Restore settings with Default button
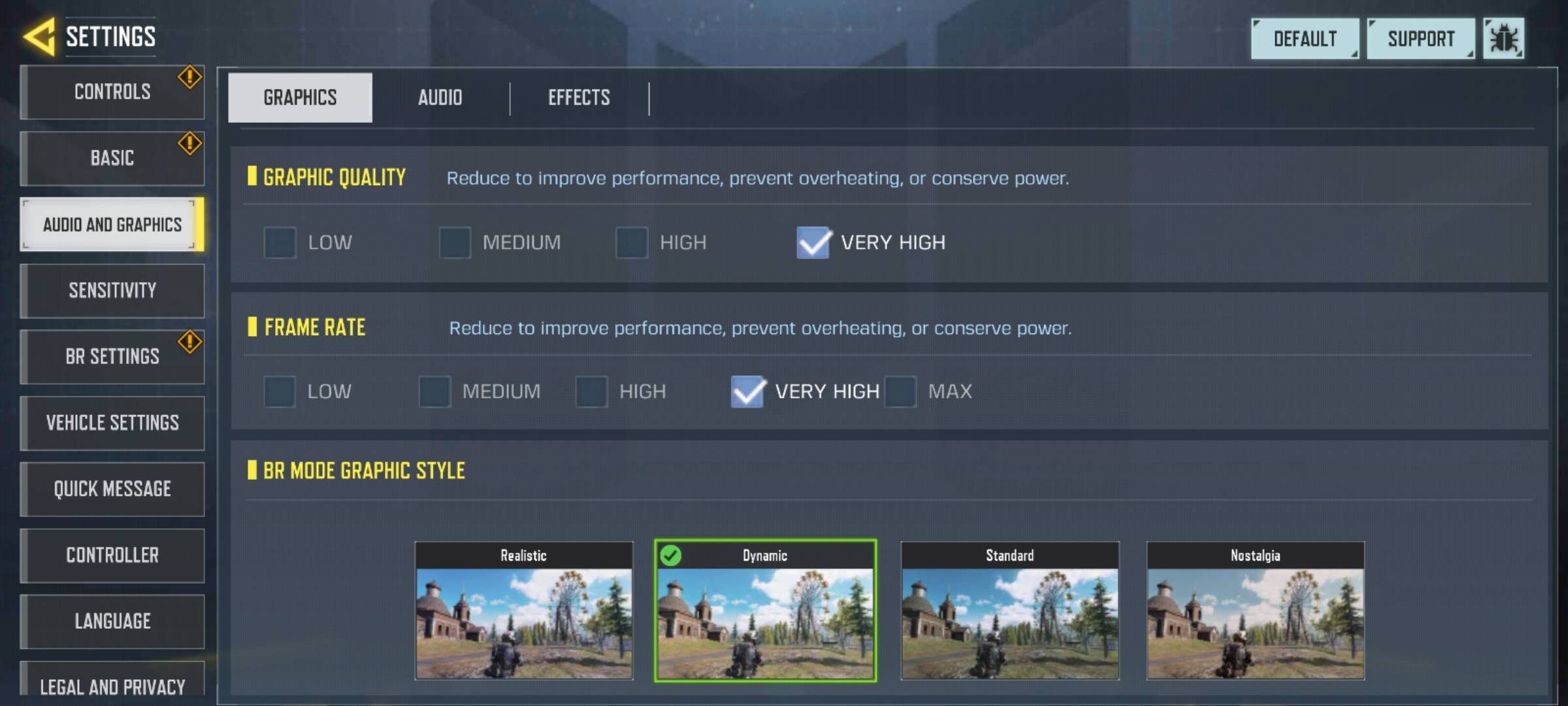Image resolution: width=1568 pixels, height=706 pixels. click(x=1305, y=39)
